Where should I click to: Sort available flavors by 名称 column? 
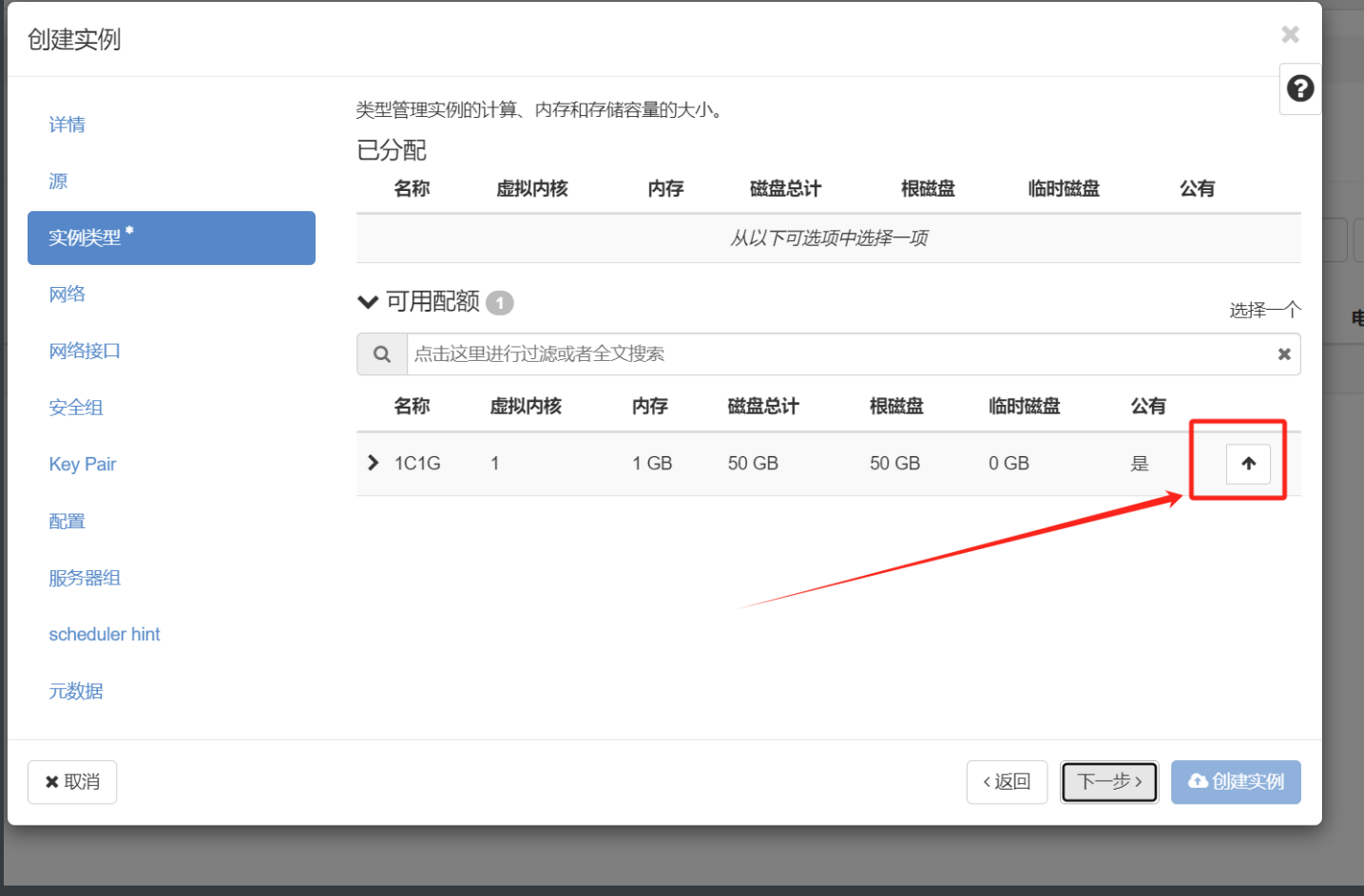coord(412,407)
